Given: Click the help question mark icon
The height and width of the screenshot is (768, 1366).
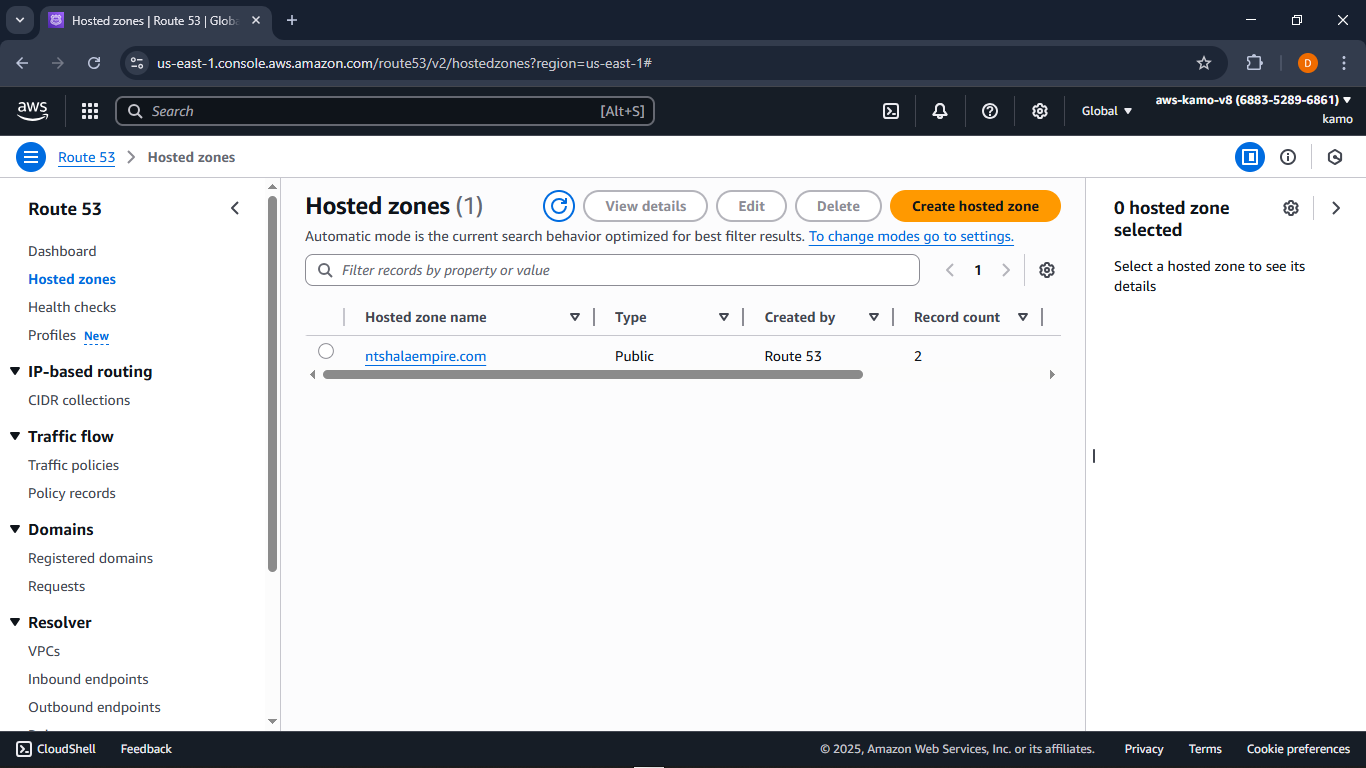Looking at the screenshot, I should pos(990,111).
